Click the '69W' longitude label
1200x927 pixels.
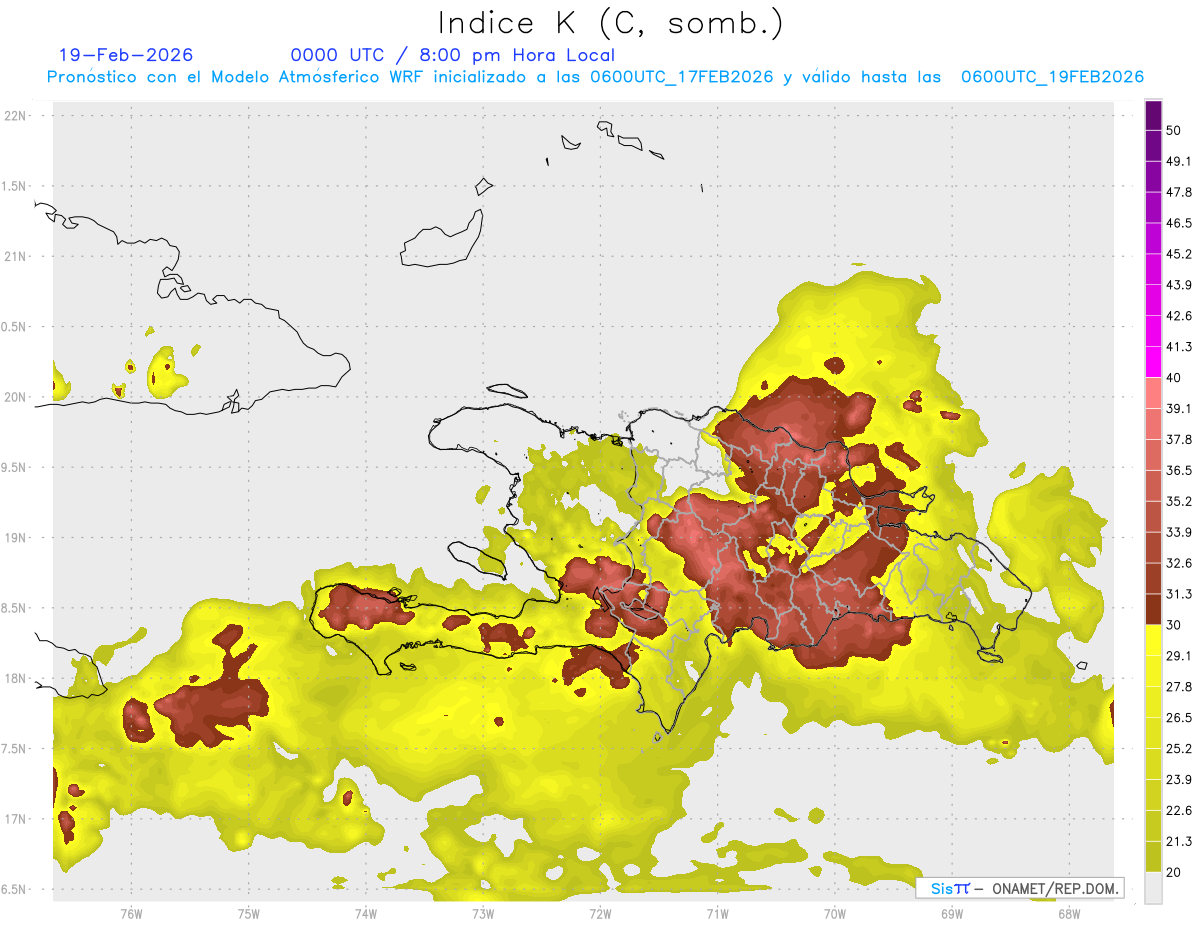(x=952, y=914)
